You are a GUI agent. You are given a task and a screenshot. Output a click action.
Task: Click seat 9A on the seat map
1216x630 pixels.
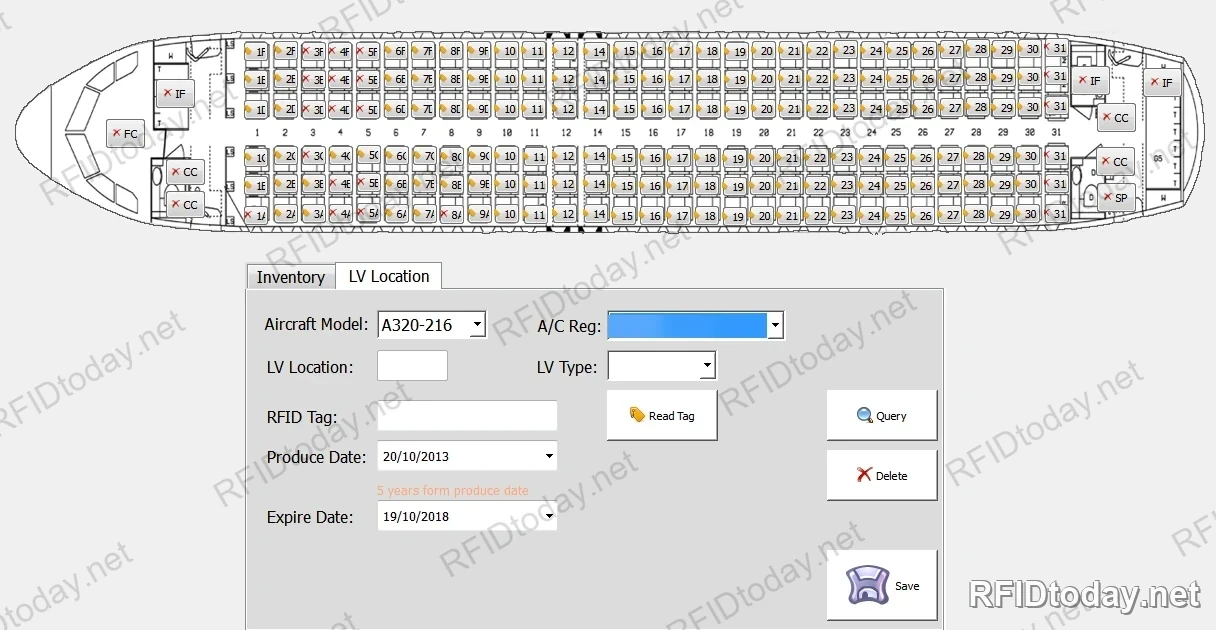point(479,214)
